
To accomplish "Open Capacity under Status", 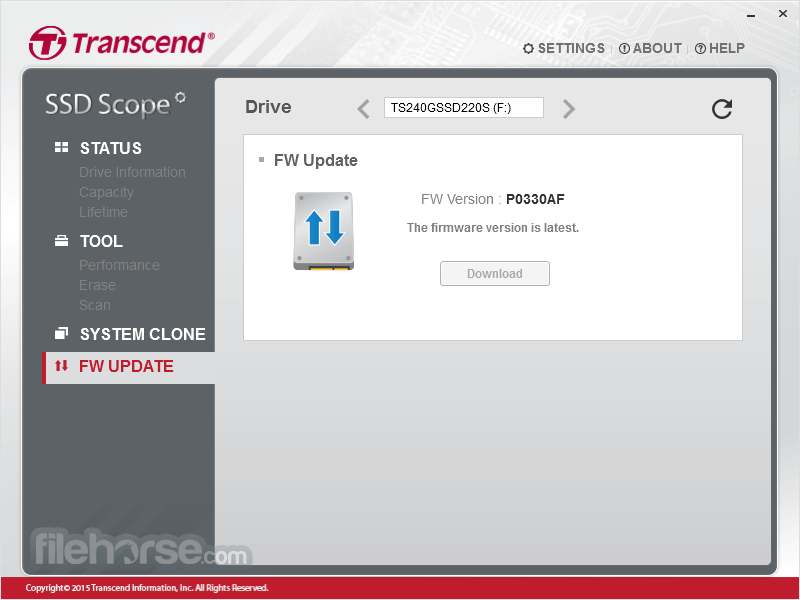I will (x=106, y=192).
